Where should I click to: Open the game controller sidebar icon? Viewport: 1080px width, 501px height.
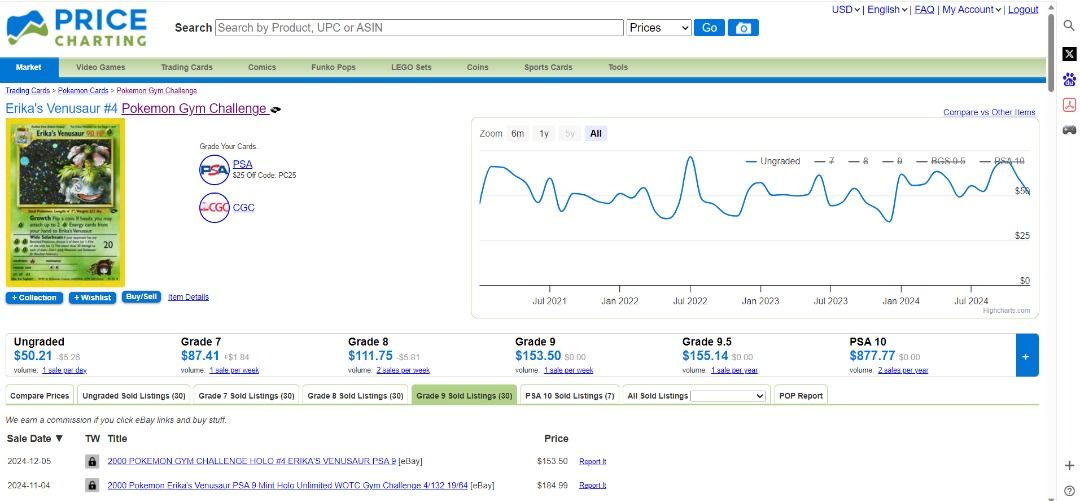[x=1069, y=129]
